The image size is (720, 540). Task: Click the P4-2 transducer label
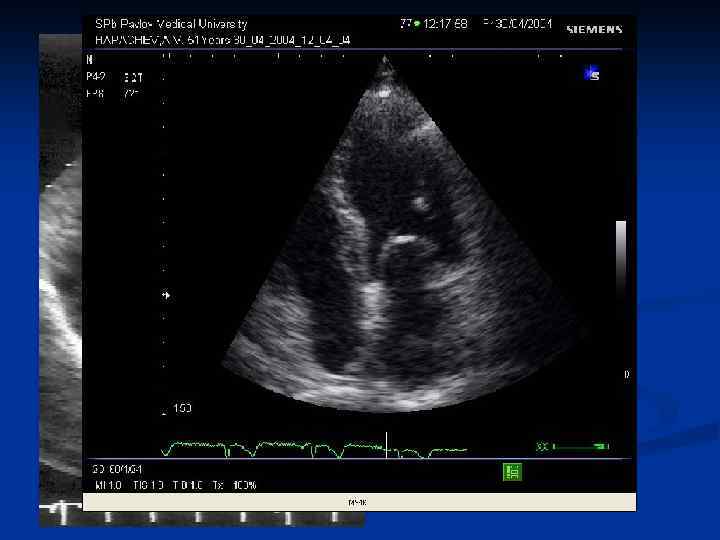click(96, 77)
